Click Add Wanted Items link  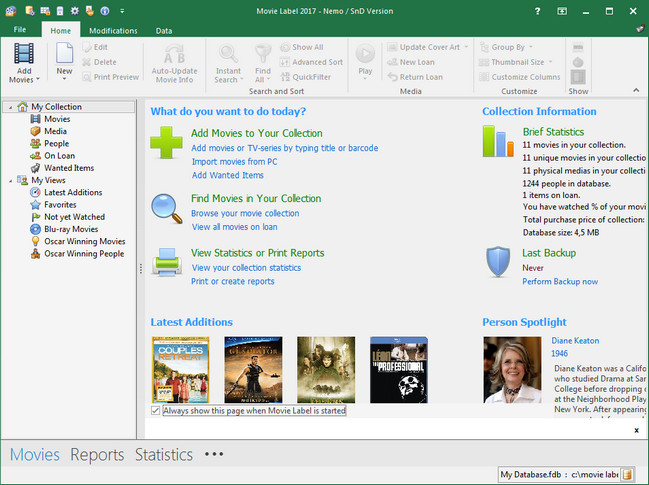pyautogui.click(x=228, y=175)
